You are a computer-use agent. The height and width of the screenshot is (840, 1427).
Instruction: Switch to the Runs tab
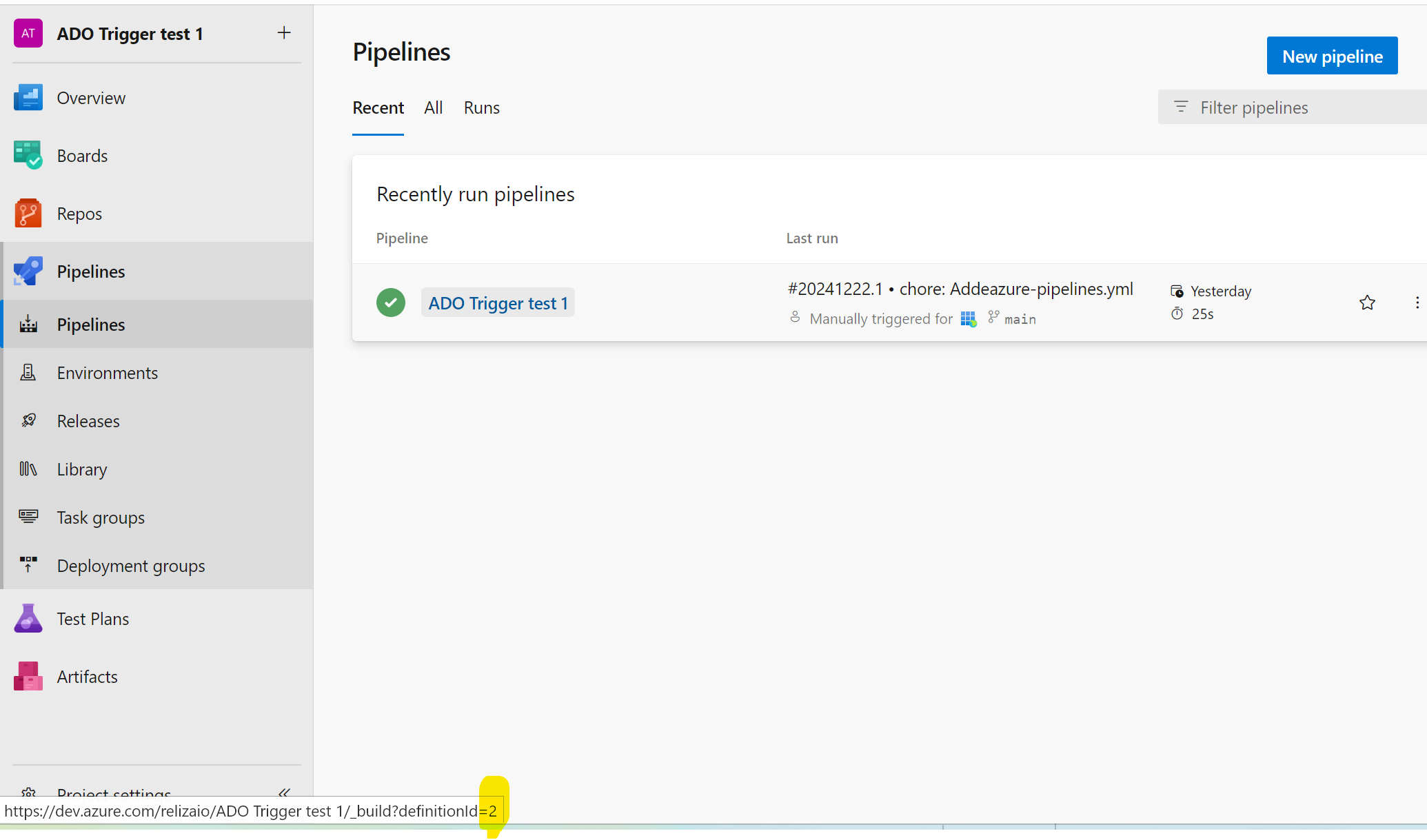[482, 108]
